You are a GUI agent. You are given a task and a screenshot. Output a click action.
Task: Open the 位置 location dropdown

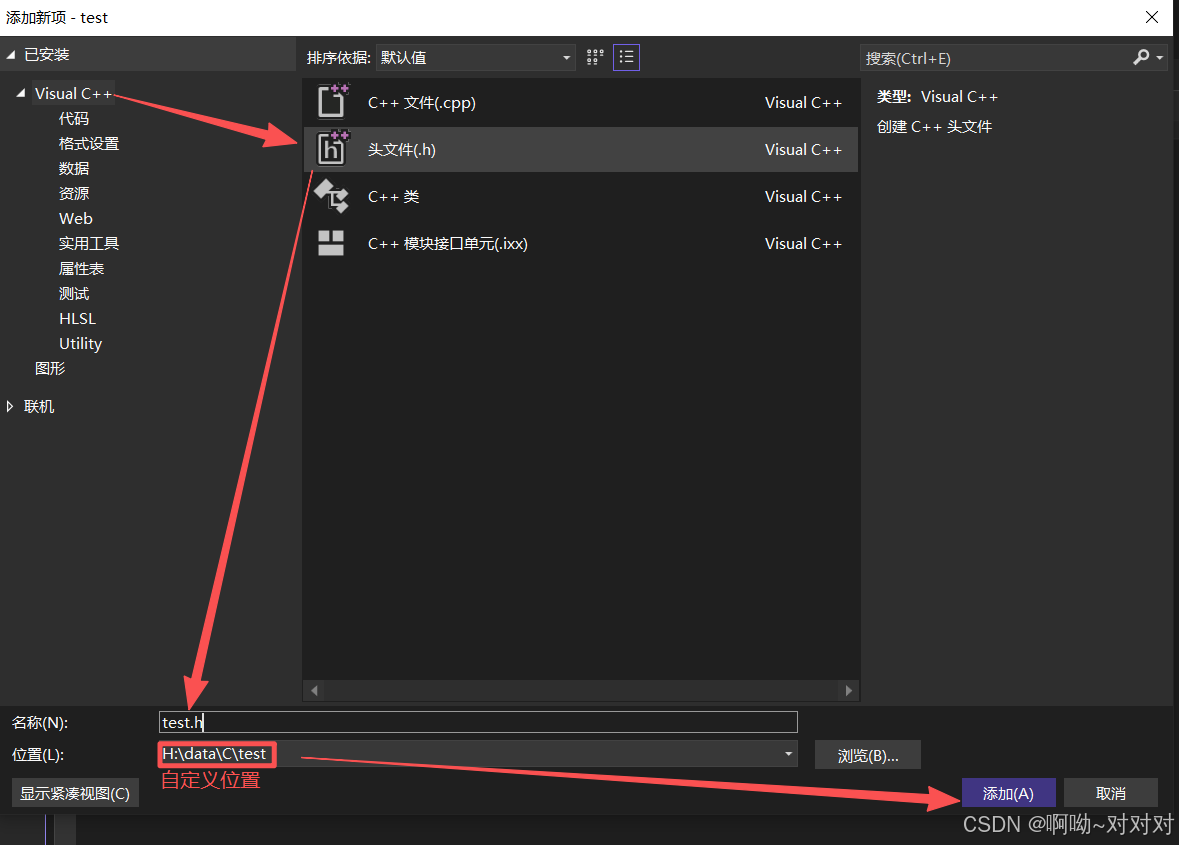(788, 754)
